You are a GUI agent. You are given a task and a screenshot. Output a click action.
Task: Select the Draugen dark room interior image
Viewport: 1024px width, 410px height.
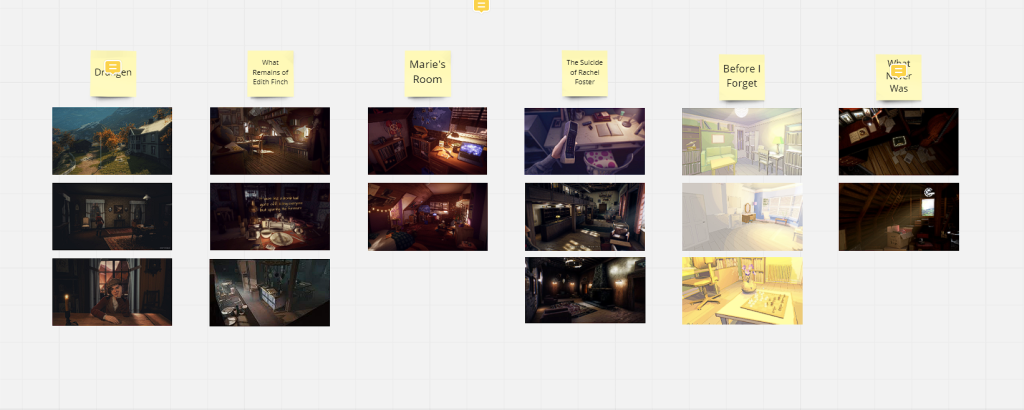point(112,216)
